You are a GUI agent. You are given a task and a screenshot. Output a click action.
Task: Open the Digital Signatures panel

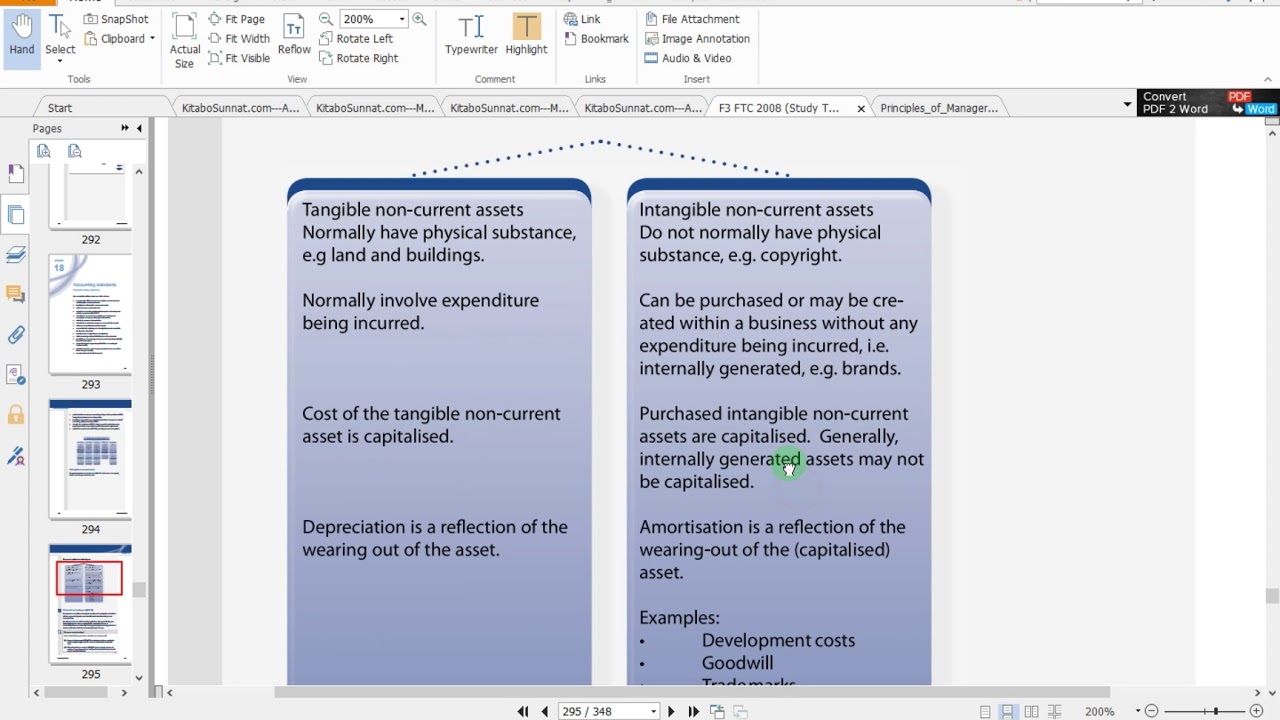16,456
